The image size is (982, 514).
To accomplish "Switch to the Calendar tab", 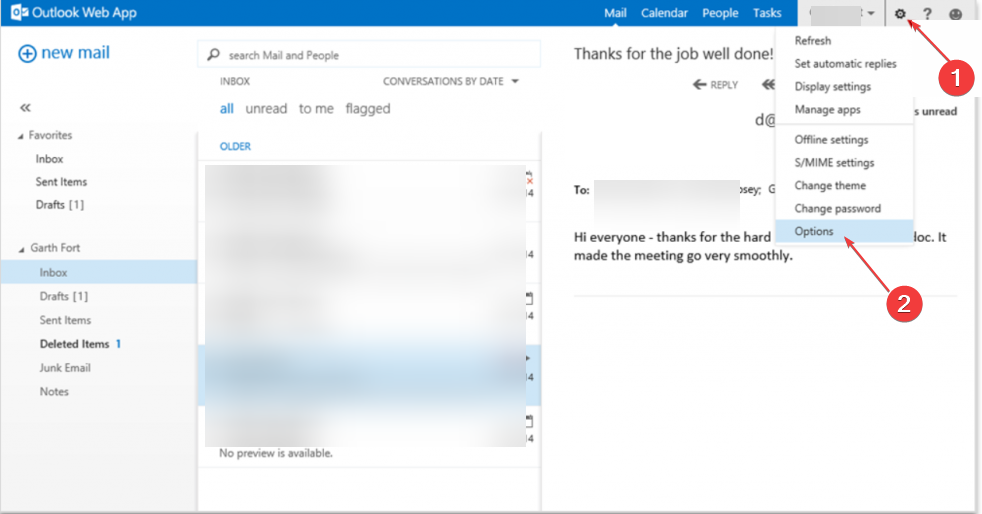I will (664, 13).
